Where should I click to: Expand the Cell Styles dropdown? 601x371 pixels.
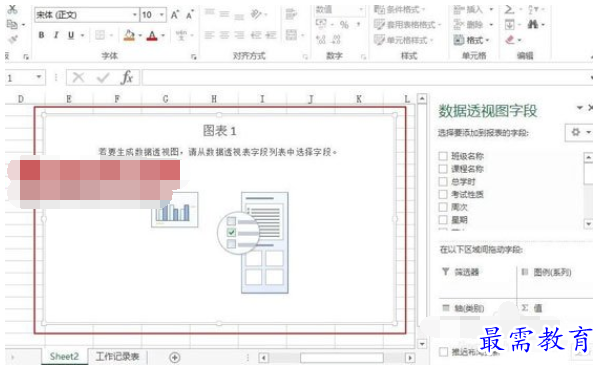pyautogui.click(x=432, y=40)
